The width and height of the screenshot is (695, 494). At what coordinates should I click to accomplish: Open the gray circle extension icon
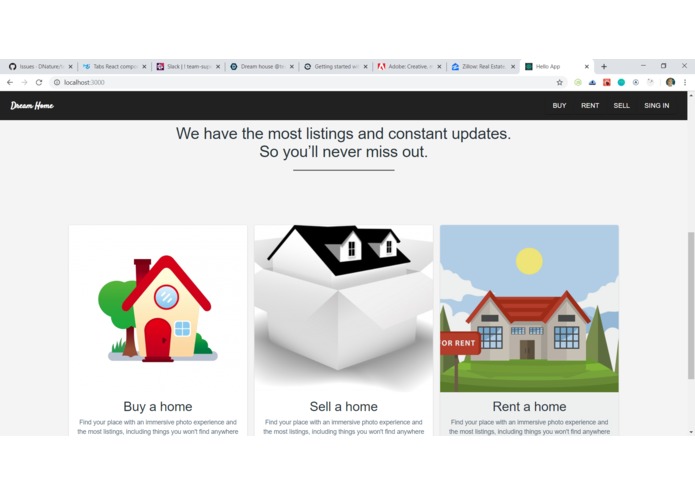[x=636, y=82]
